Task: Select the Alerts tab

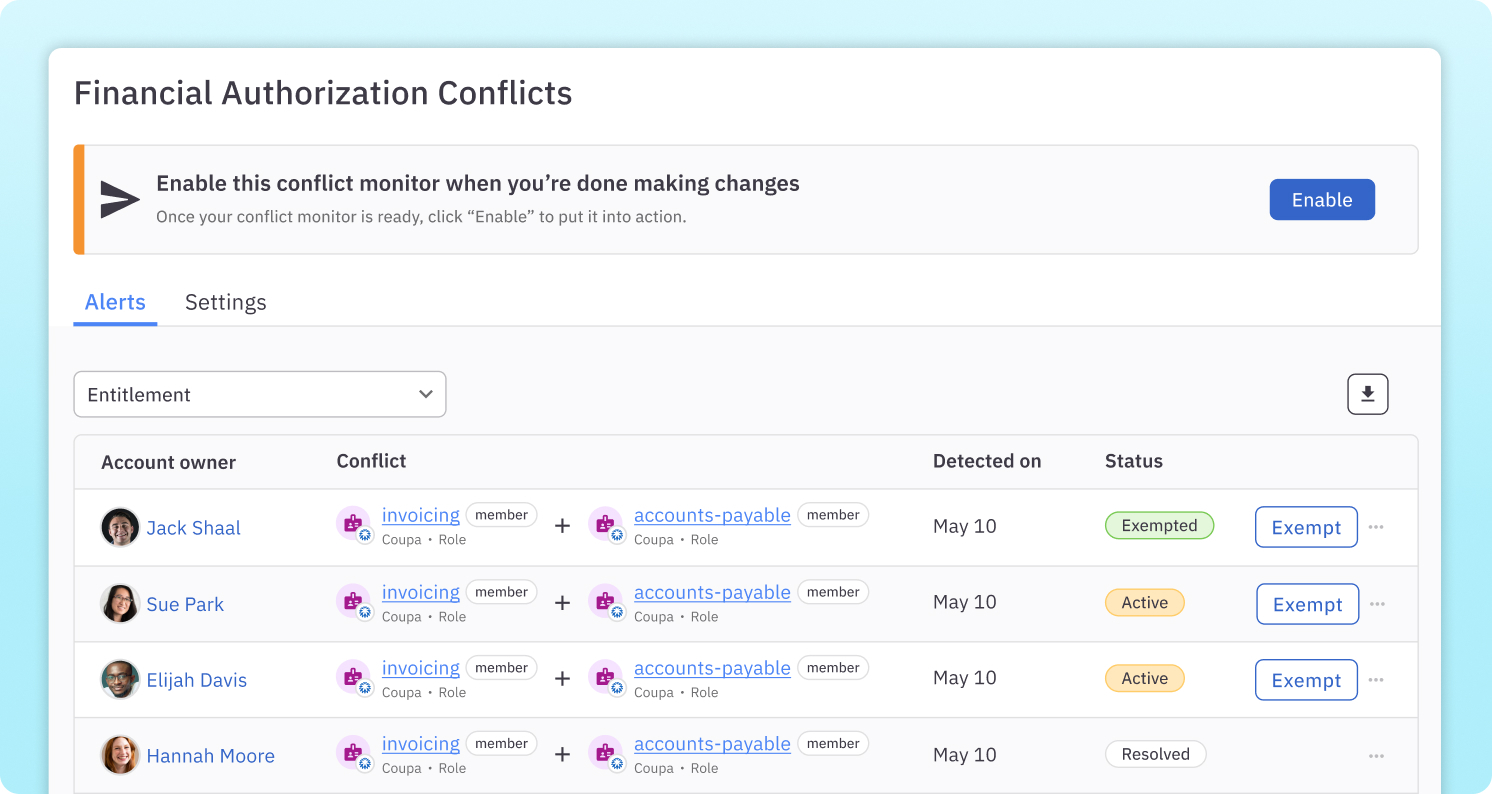Action: tap(115, 302)
